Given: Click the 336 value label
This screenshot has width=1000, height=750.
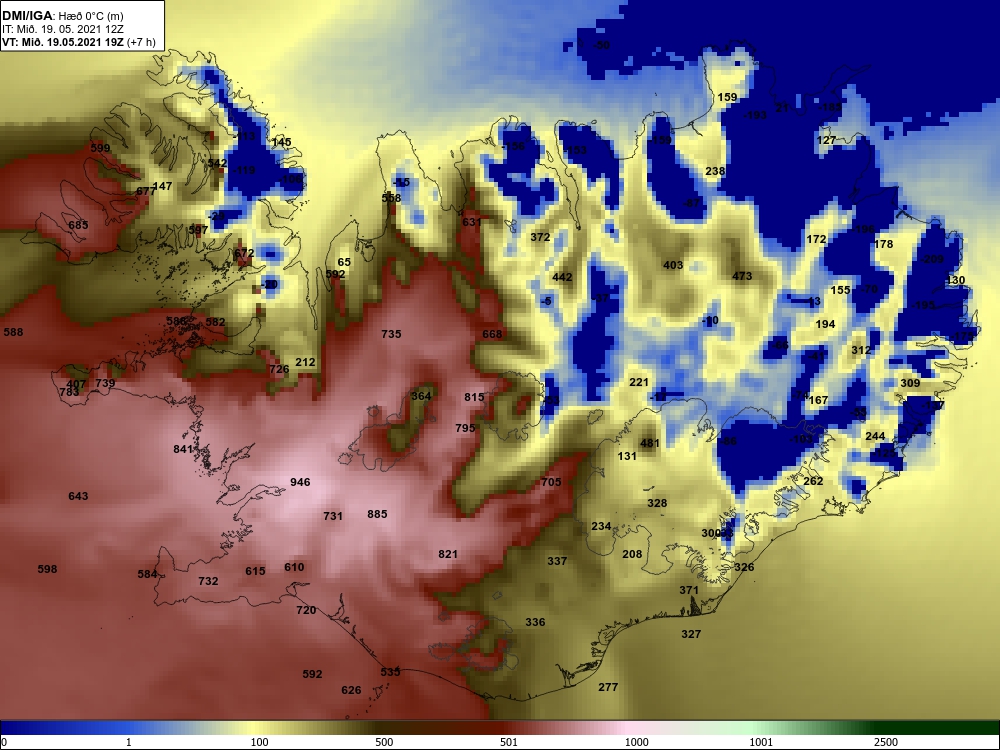Looking at the screenshot, I should [x=535, y=622].
